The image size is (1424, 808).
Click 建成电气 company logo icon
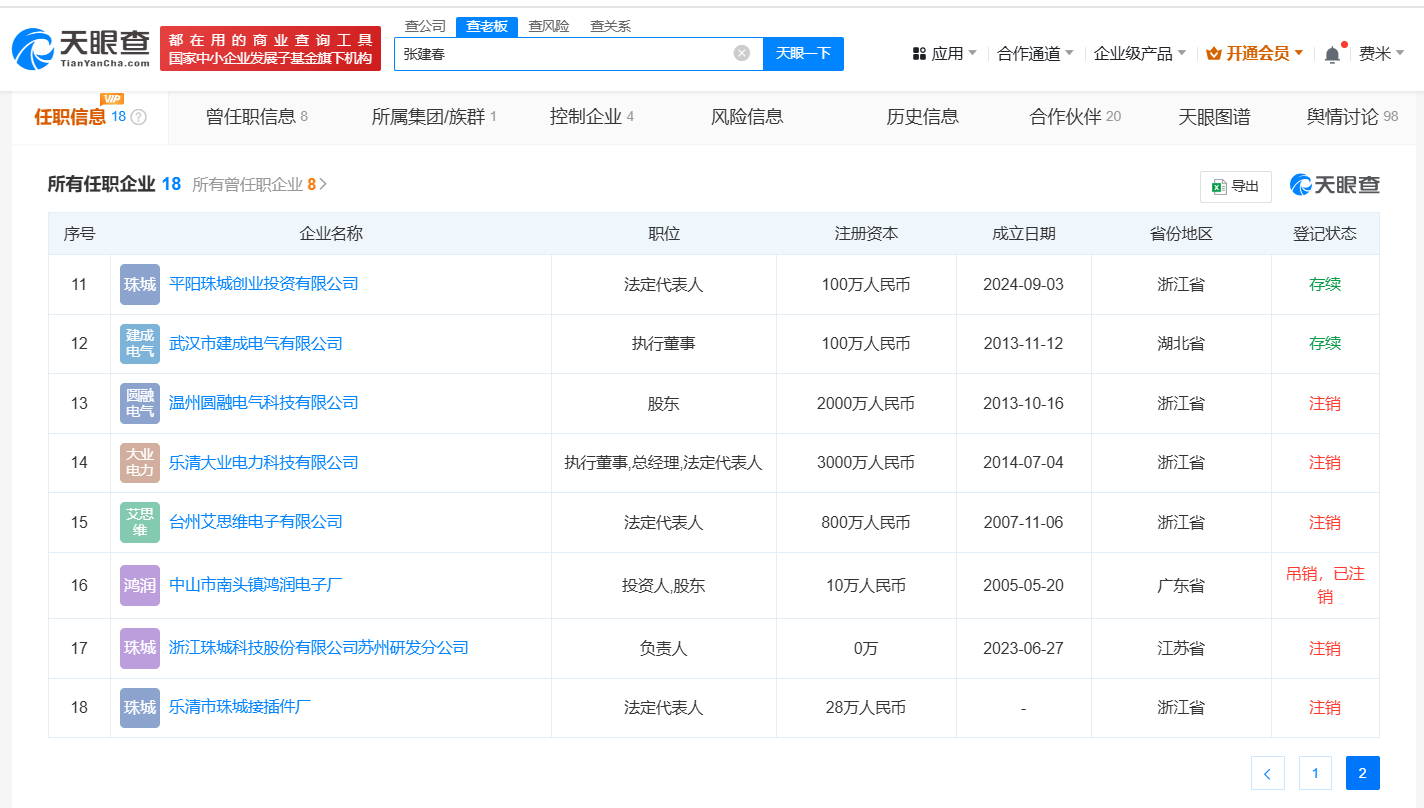click(x=140, y=344)
